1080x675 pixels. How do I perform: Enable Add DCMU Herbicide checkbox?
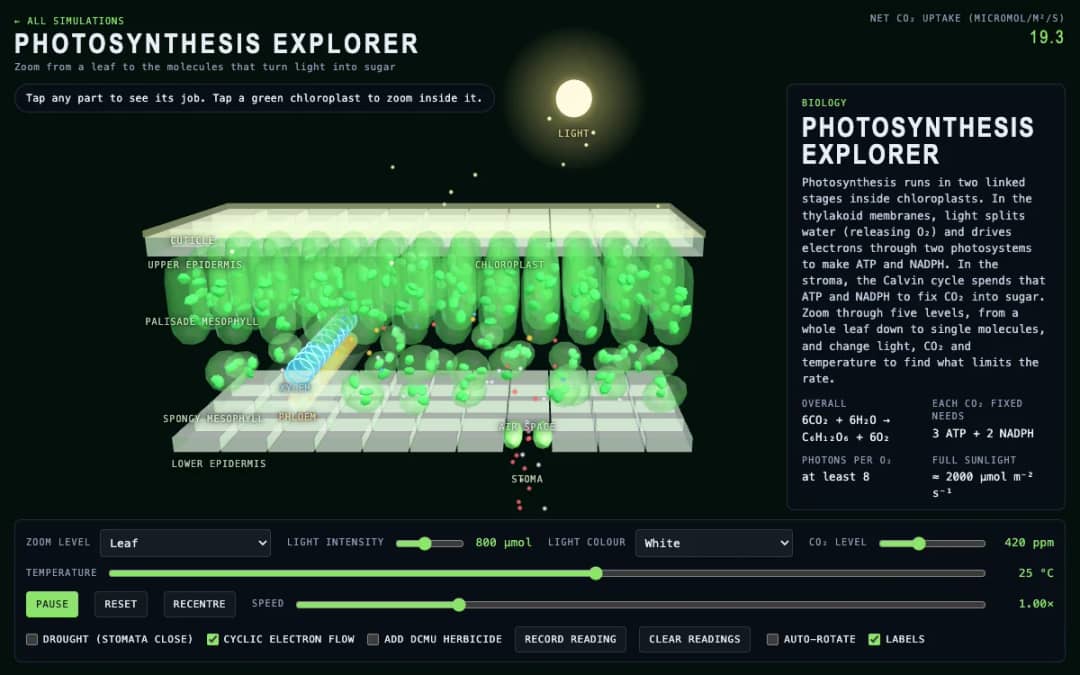[x=373, y=639]
